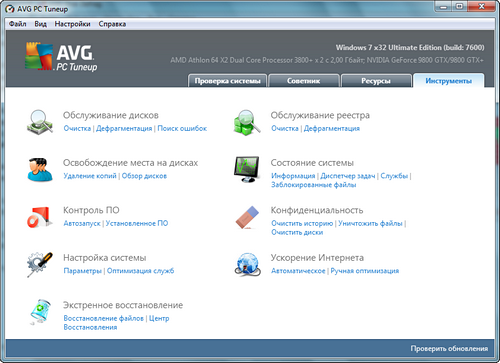The width and height of the screenshot is (500, 363).
Task: Click the emergency recovery recycle bin icon
Action: pyautogui.click(x=41, y=312)
